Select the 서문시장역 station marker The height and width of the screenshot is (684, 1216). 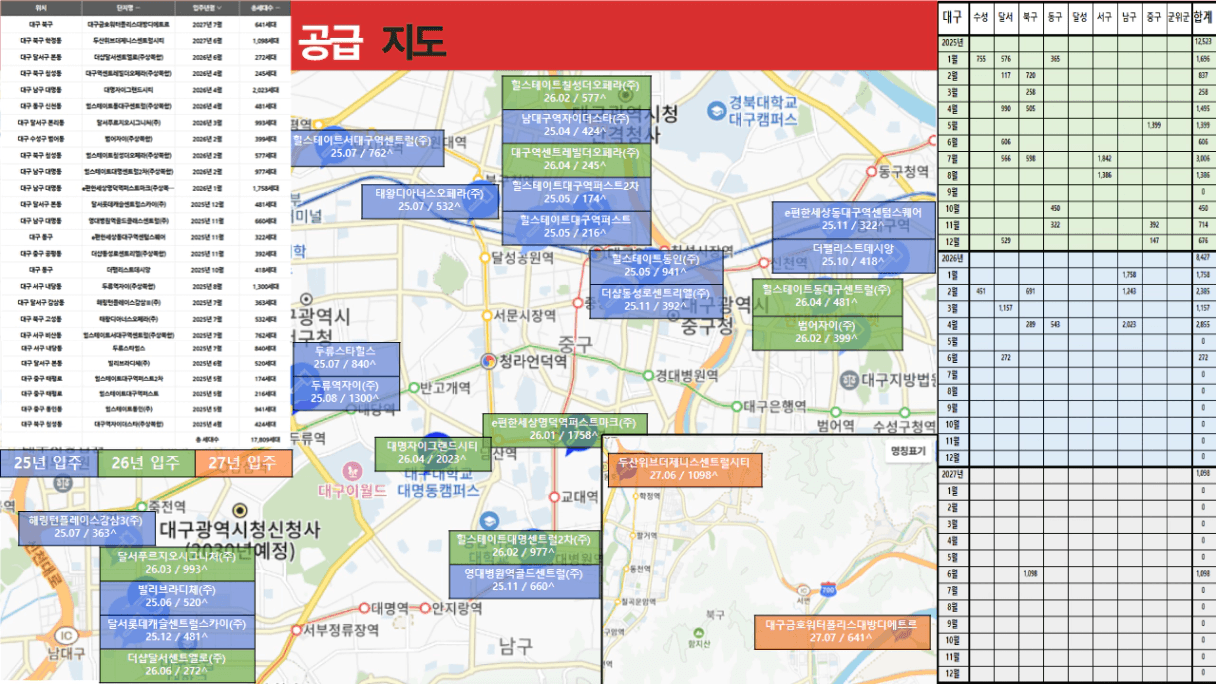486,315
